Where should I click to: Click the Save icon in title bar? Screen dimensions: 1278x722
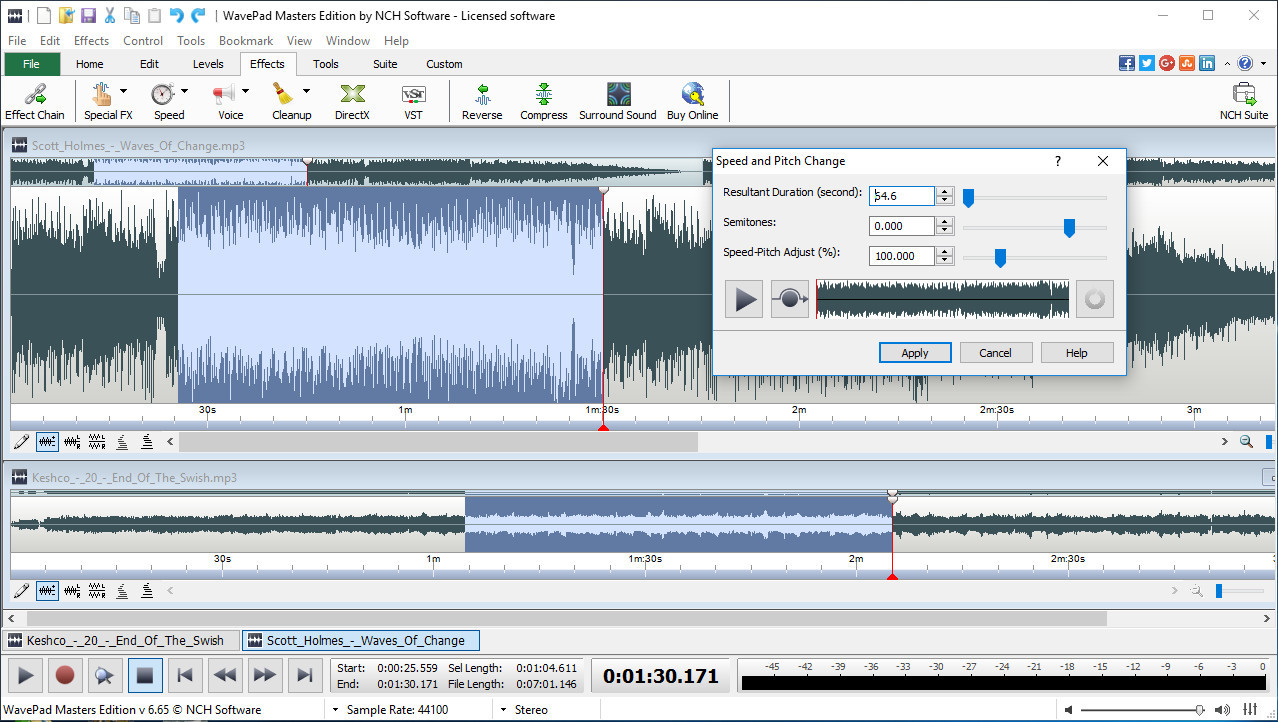tap(88, 15)
